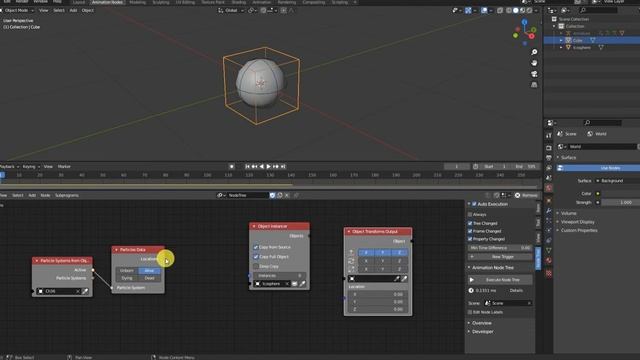The width and height of the screenshot is (640, 360).
Task: Open viewport Add menu
Action: [73, 11]
